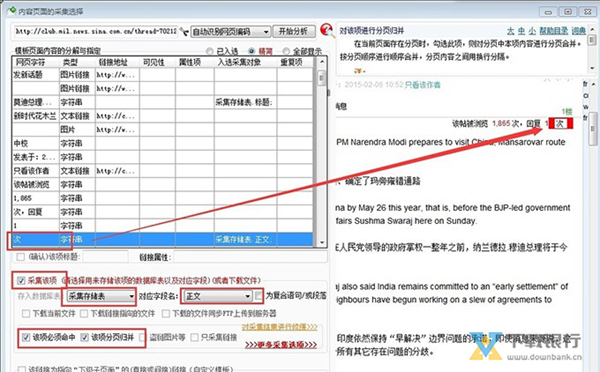The width and height of the screenshot is (600, 372).
Task: Select the 新时代花木兰 table row
Action: point(163,116)
